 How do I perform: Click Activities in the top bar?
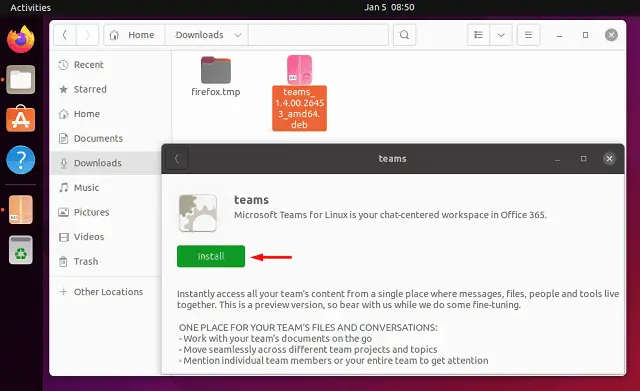pos(31,7)
